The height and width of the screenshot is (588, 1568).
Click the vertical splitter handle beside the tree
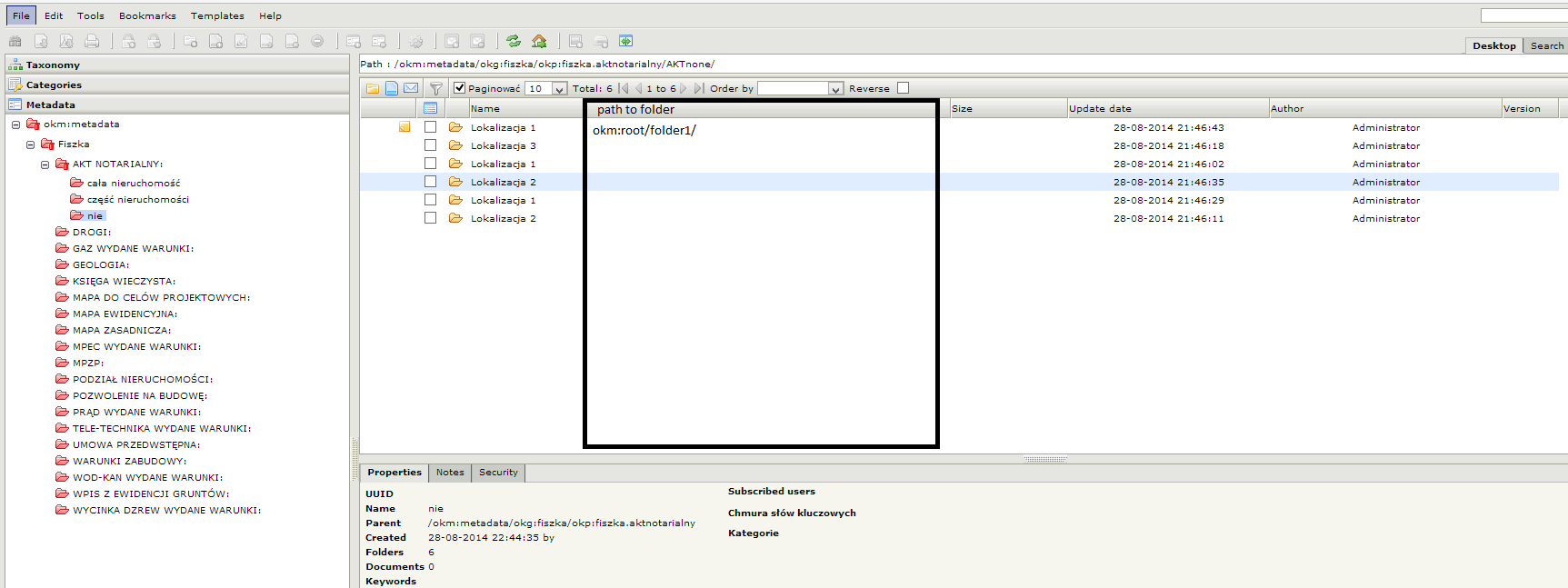click(x=355, y=460)
